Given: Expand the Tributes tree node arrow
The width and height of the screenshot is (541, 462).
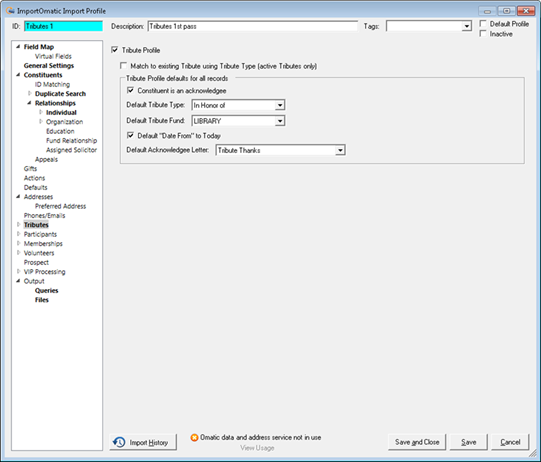Looking at the screenshot, I should (18, 225).
